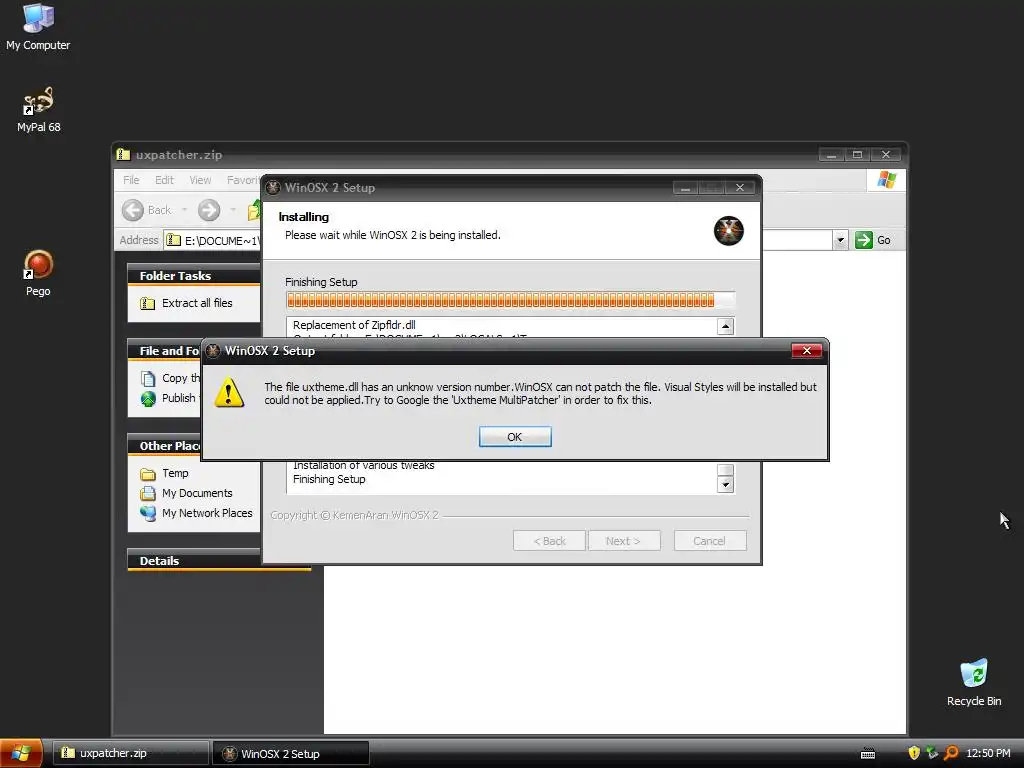Open the Forward history dropdown arrow
This screenshot has height=768, width=1024.
click(232, 210)
